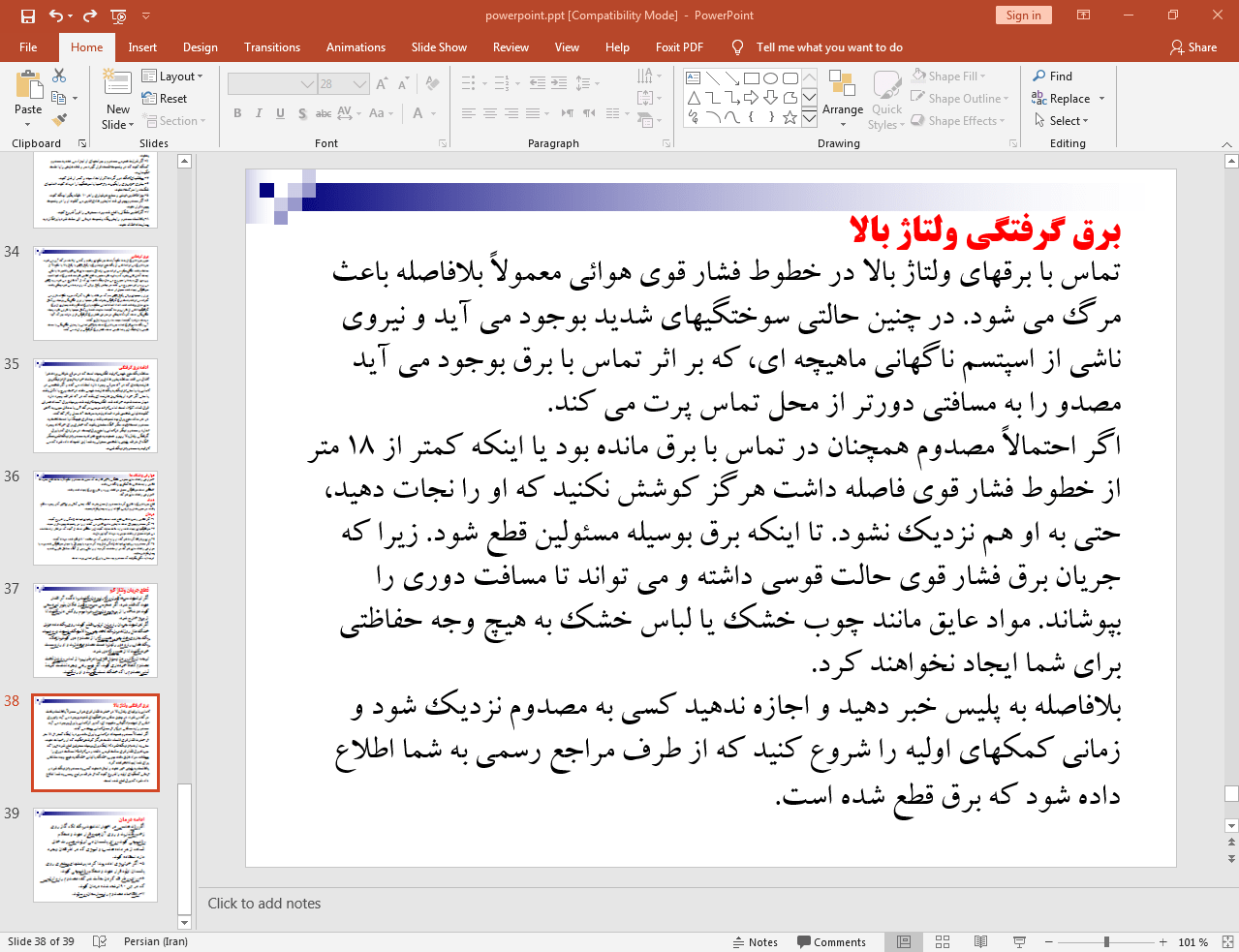The image size is (1239, 952).
Task: Click the zoom out minus button
Action: (1049, 941)
